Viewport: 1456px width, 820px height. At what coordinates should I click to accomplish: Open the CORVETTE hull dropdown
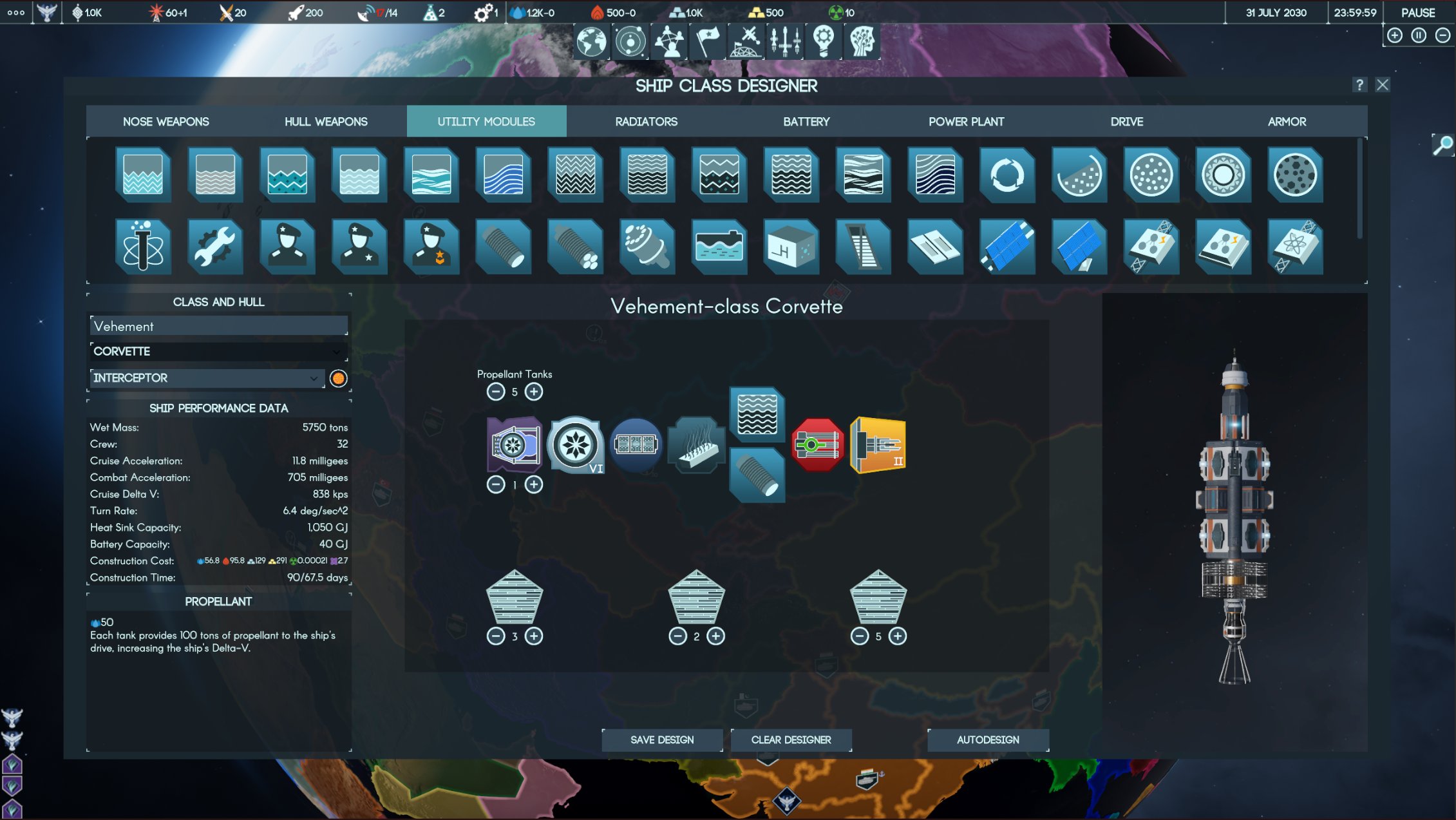218,351
